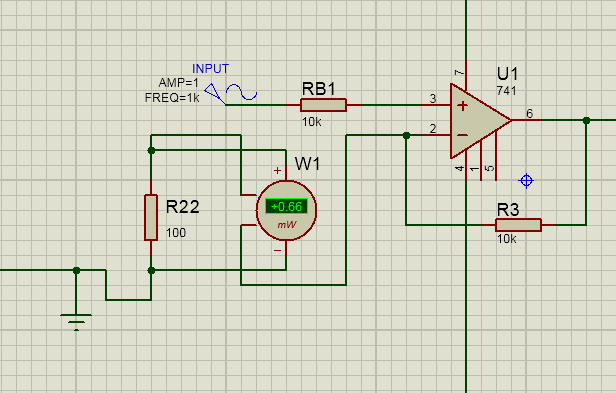Select the U1 reference label
Image resolution: width=616 pixels, height=393 pixels.
[507, 74]
